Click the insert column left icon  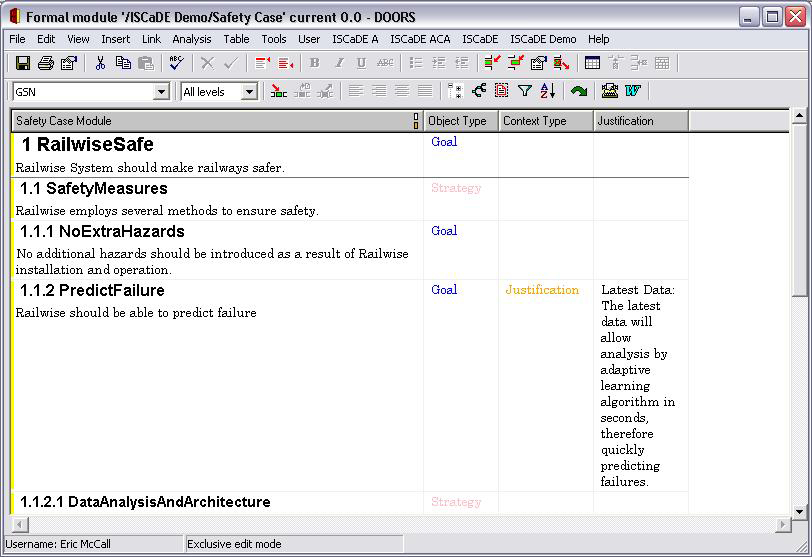click(x=263, y=63)
